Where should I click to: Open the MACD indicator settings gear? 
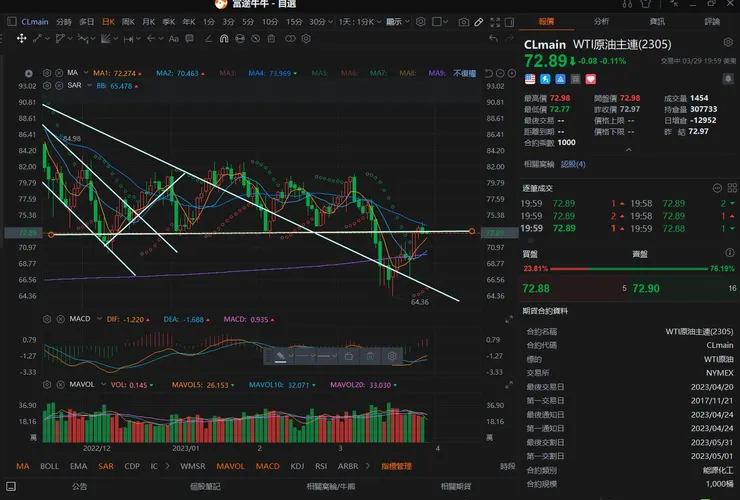(46, 318)
